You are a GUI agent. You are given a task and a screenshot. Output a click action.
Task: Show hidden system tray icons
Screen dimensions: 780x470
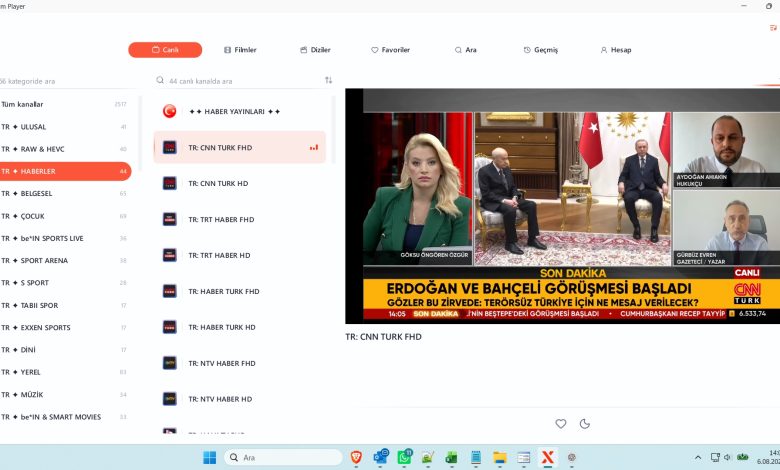coord(698,458)
